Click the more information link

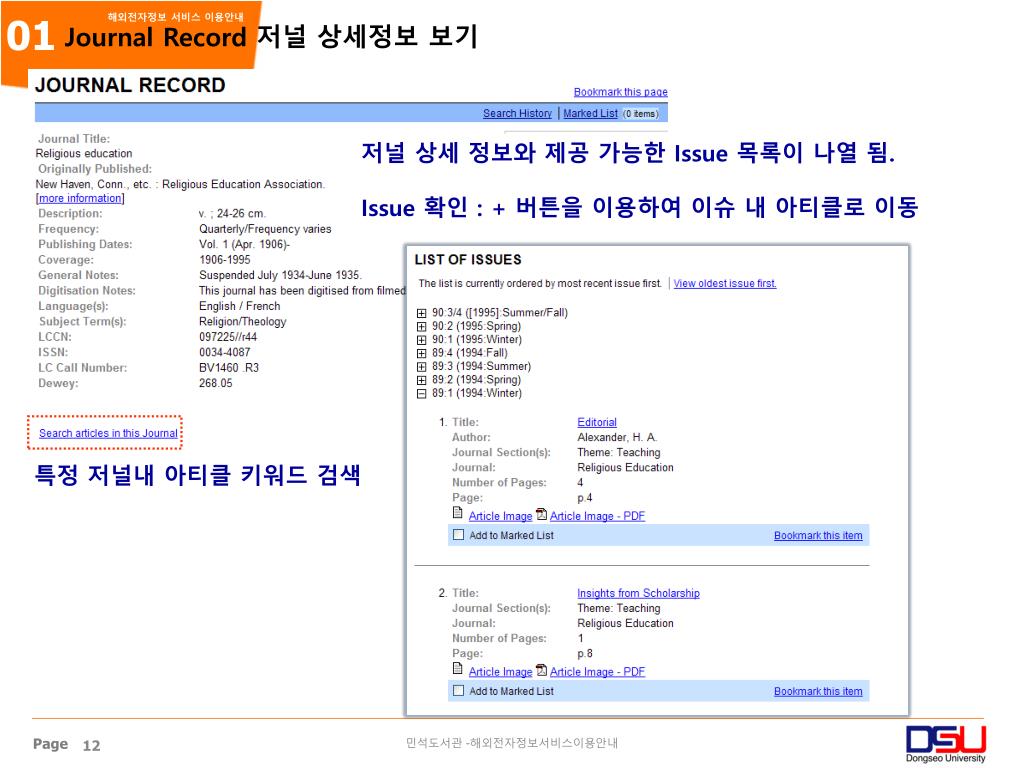pyautogui.click(x=80, y=199)
